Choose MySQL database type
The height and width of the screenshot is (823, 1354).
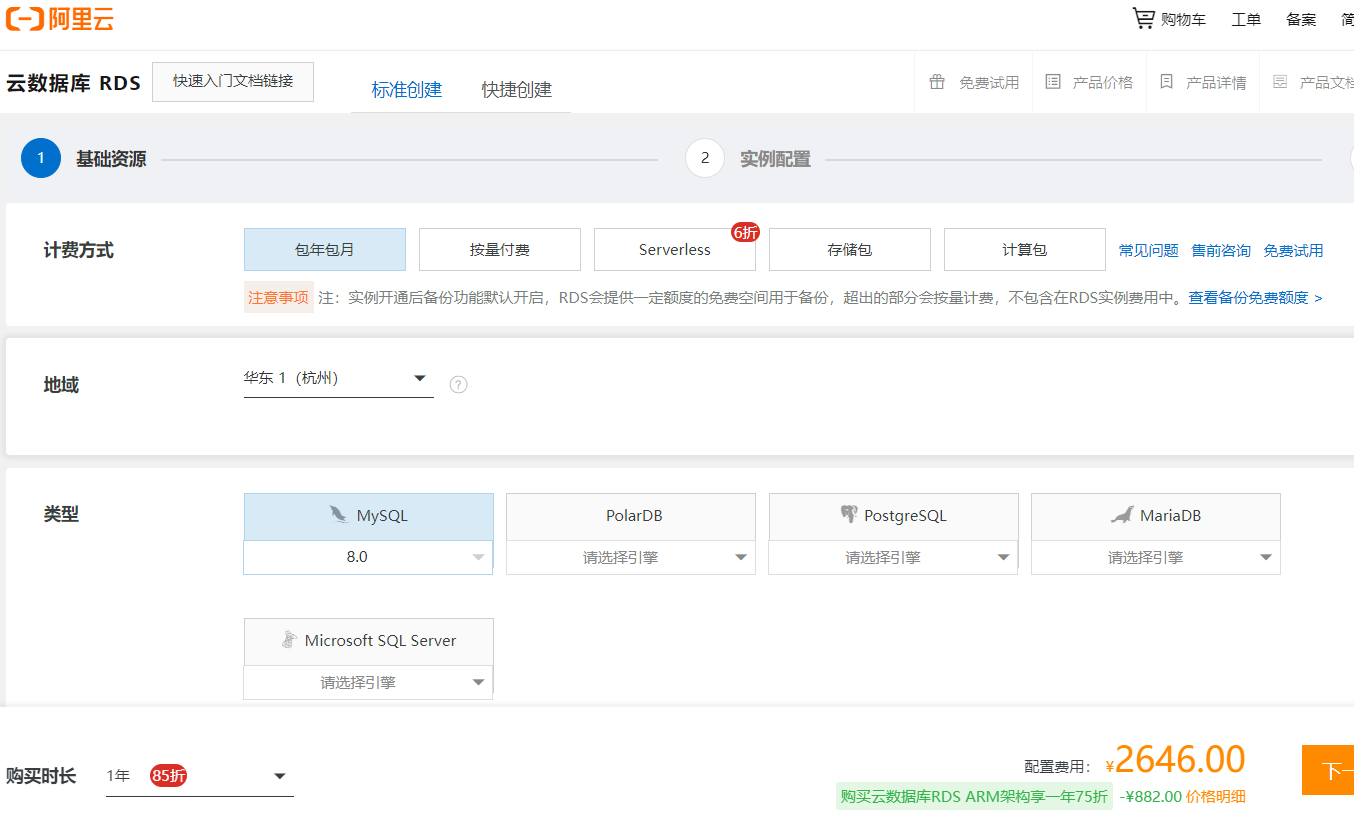point(369,516)
